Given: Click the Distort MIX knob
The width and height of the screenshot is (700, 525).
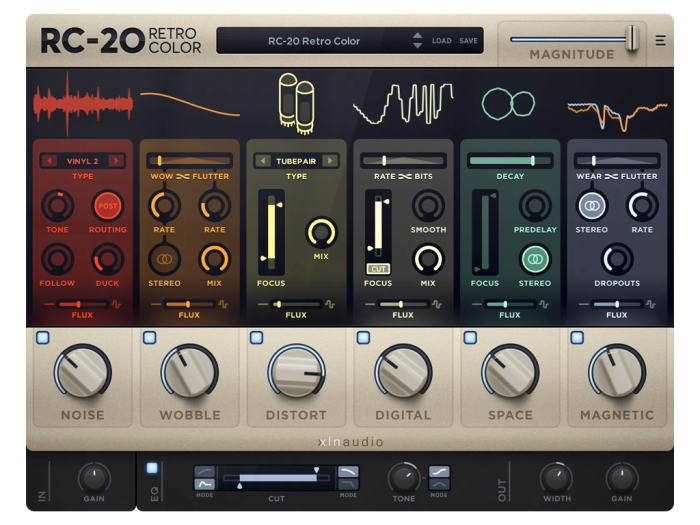Looking at the screenshot, I should pos(321,233).
